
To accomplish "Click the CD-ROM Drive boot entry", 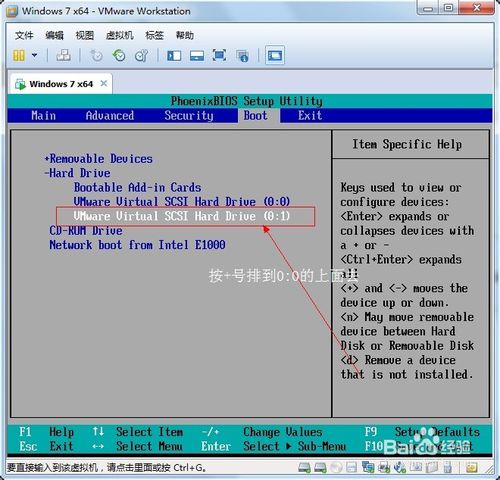I will 86,230.
